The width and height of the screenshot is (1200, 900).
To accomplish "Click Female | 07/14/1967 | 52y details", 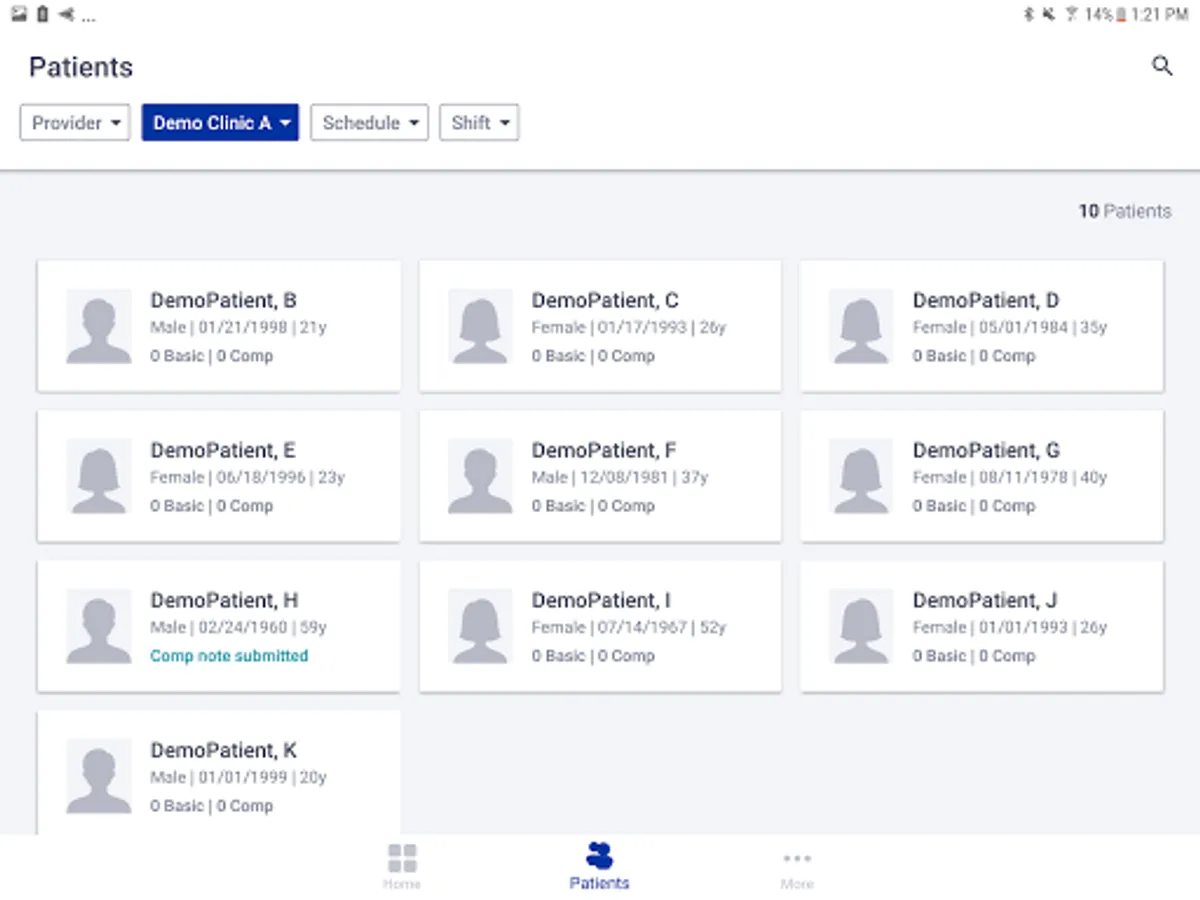I will [628, 627].
